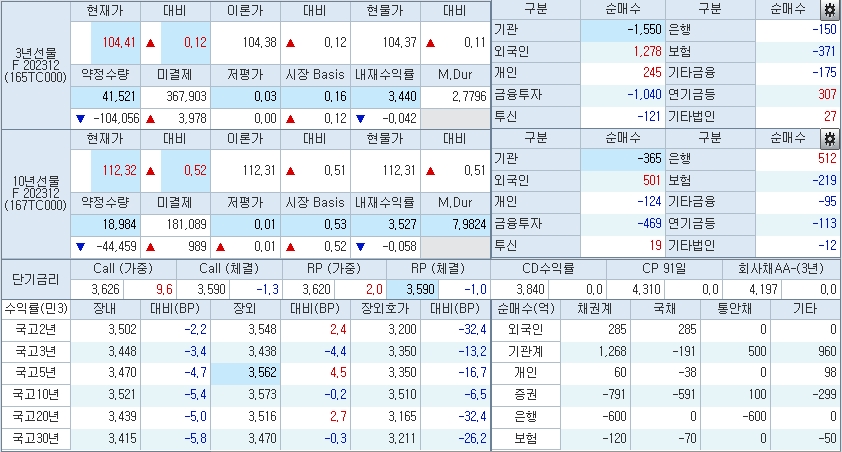Select the 국고30년 row label
842x452 pixels.
click(x=35, y=439)
